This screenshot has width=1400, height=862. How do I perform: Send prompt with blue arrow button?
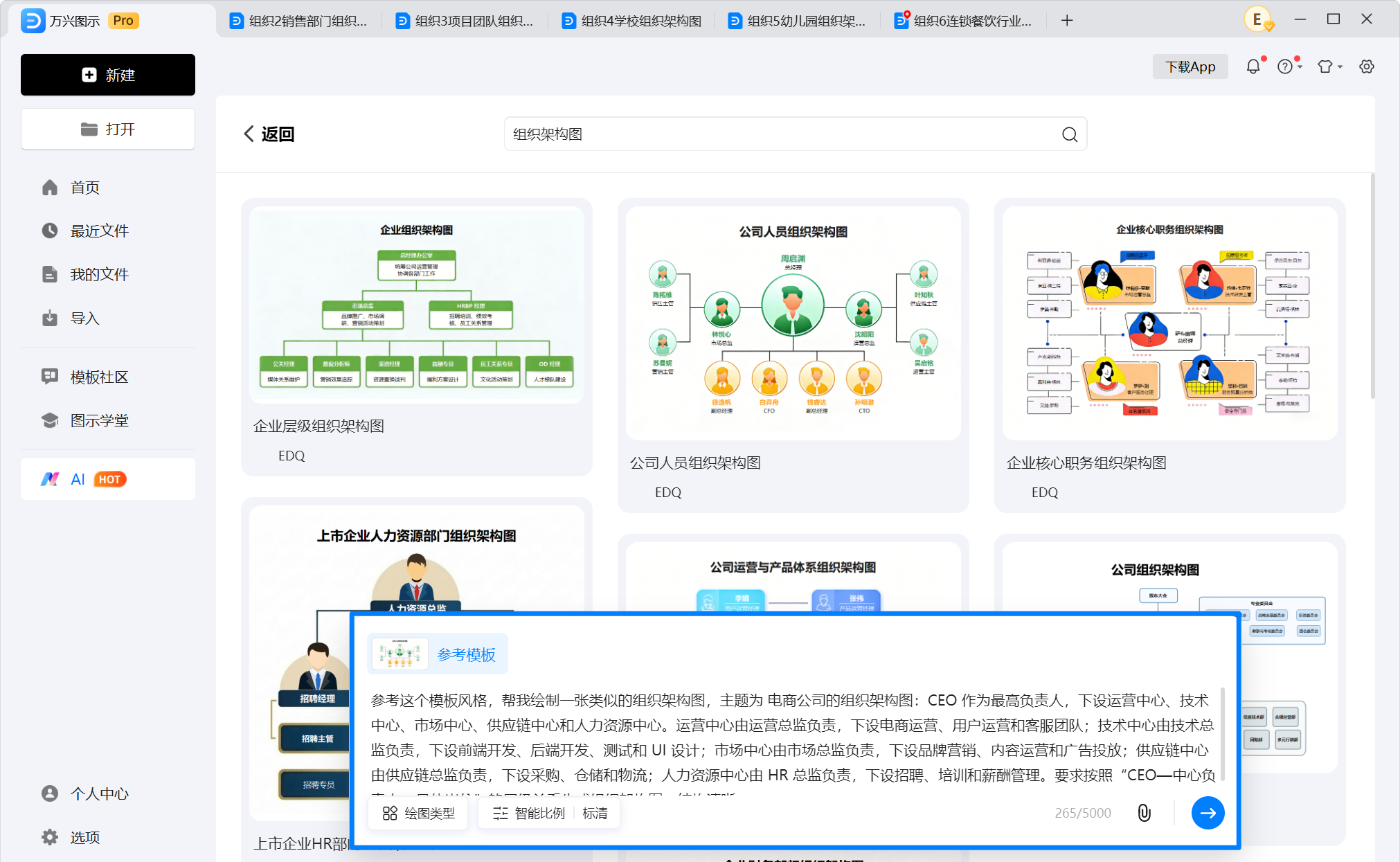click(1208, 813)
